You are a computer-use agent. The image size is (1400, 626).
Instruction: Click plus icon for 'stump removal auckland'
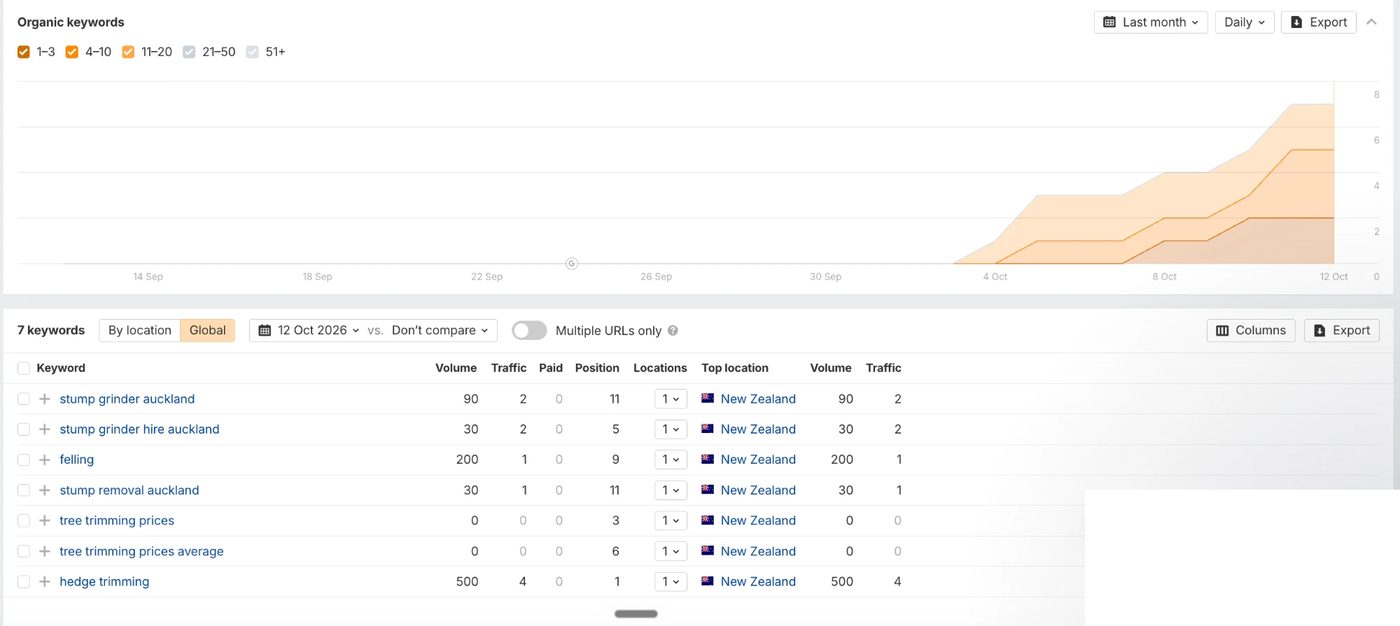click(x=44, y=490)
